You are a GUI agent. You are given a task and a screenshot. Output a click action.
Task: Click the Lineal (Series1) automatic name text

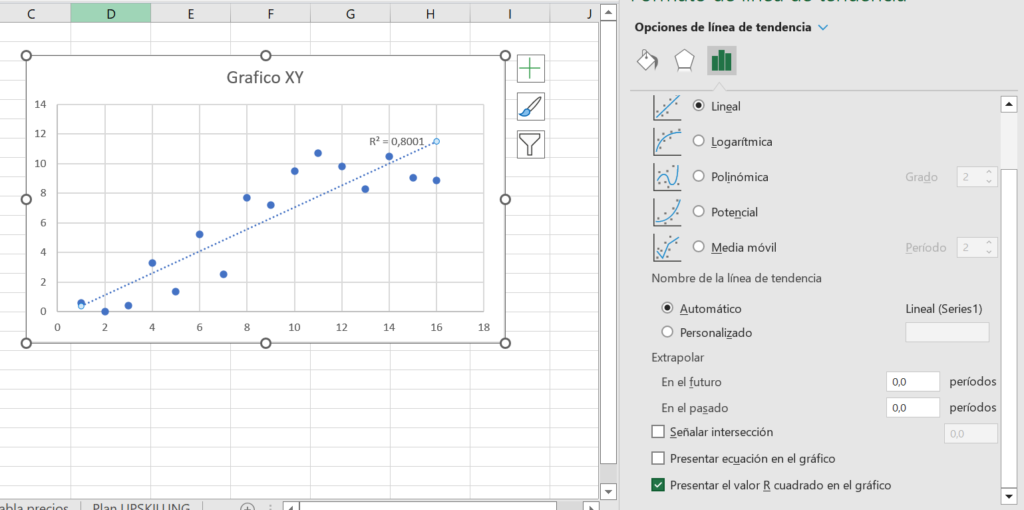[944, 308]
